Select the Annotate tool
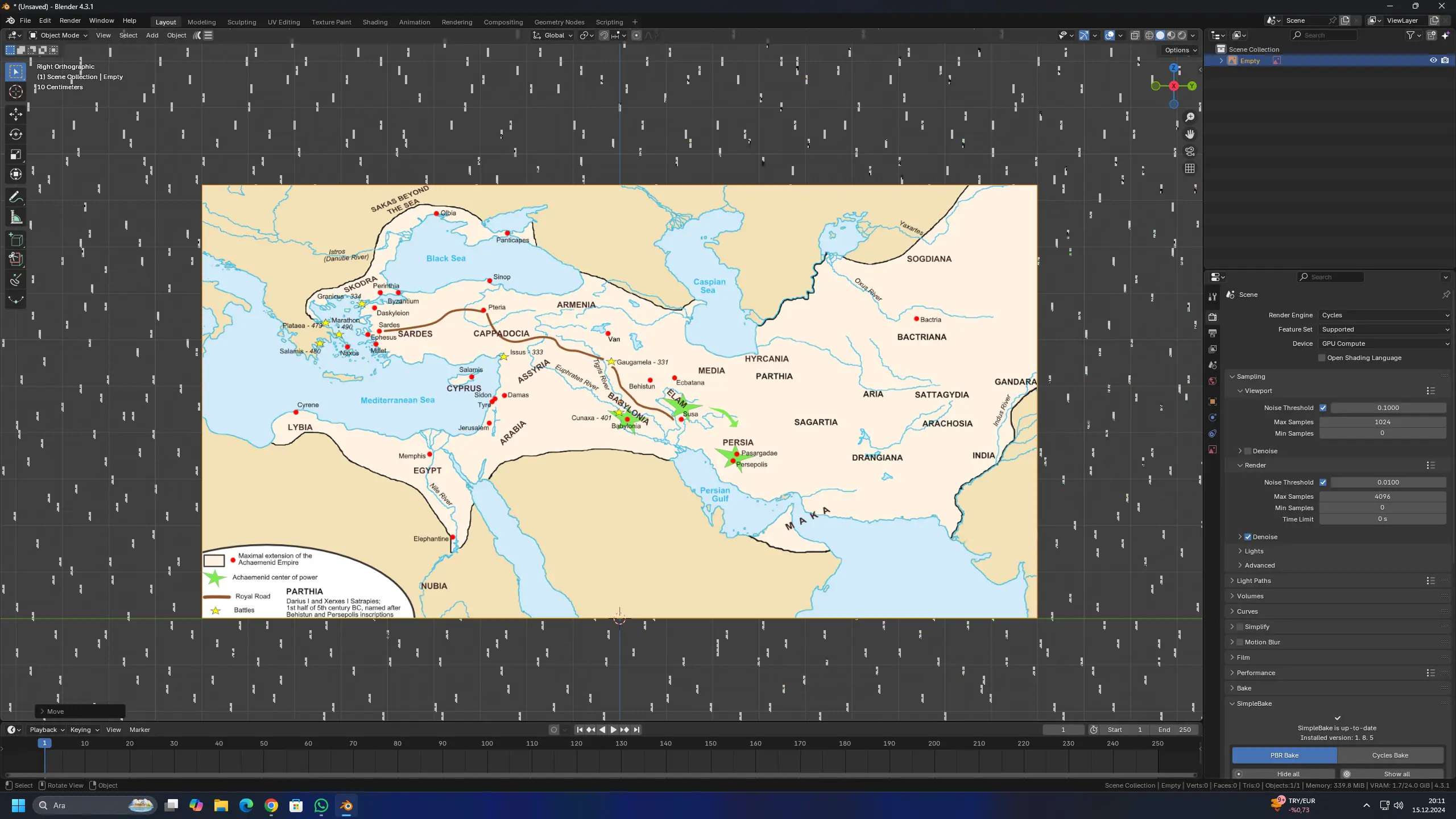1456x819 pixels. coord(16,197)
